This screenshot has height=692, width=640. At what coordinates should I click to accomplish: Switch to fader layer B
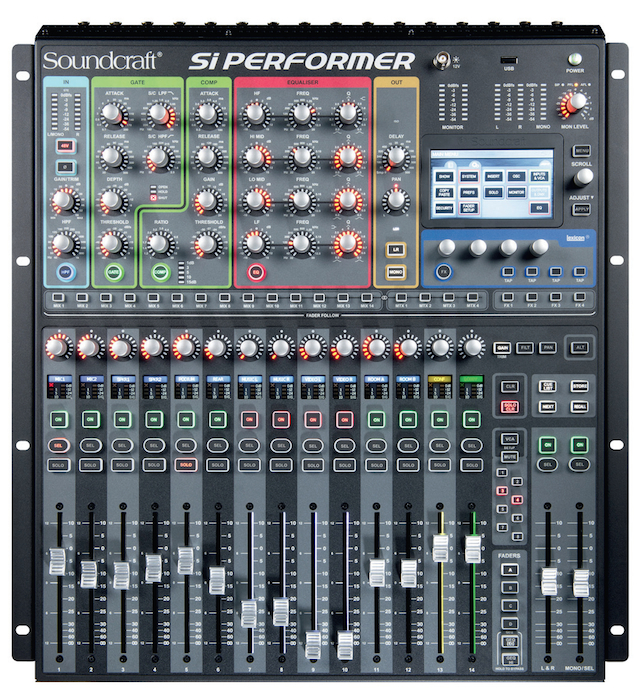coord(510,588)
